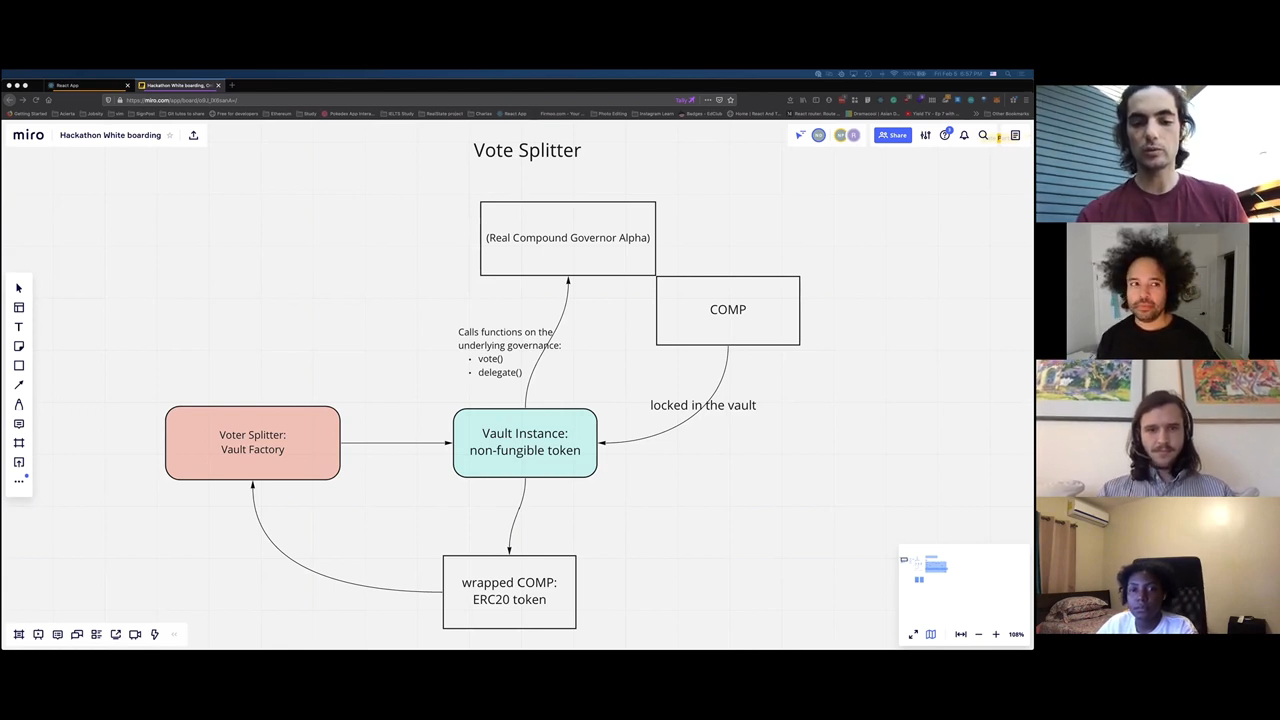This screenshot has height=720, width=1280.
Task: Toggle the minimap map icon
Action: click(931, 634)
